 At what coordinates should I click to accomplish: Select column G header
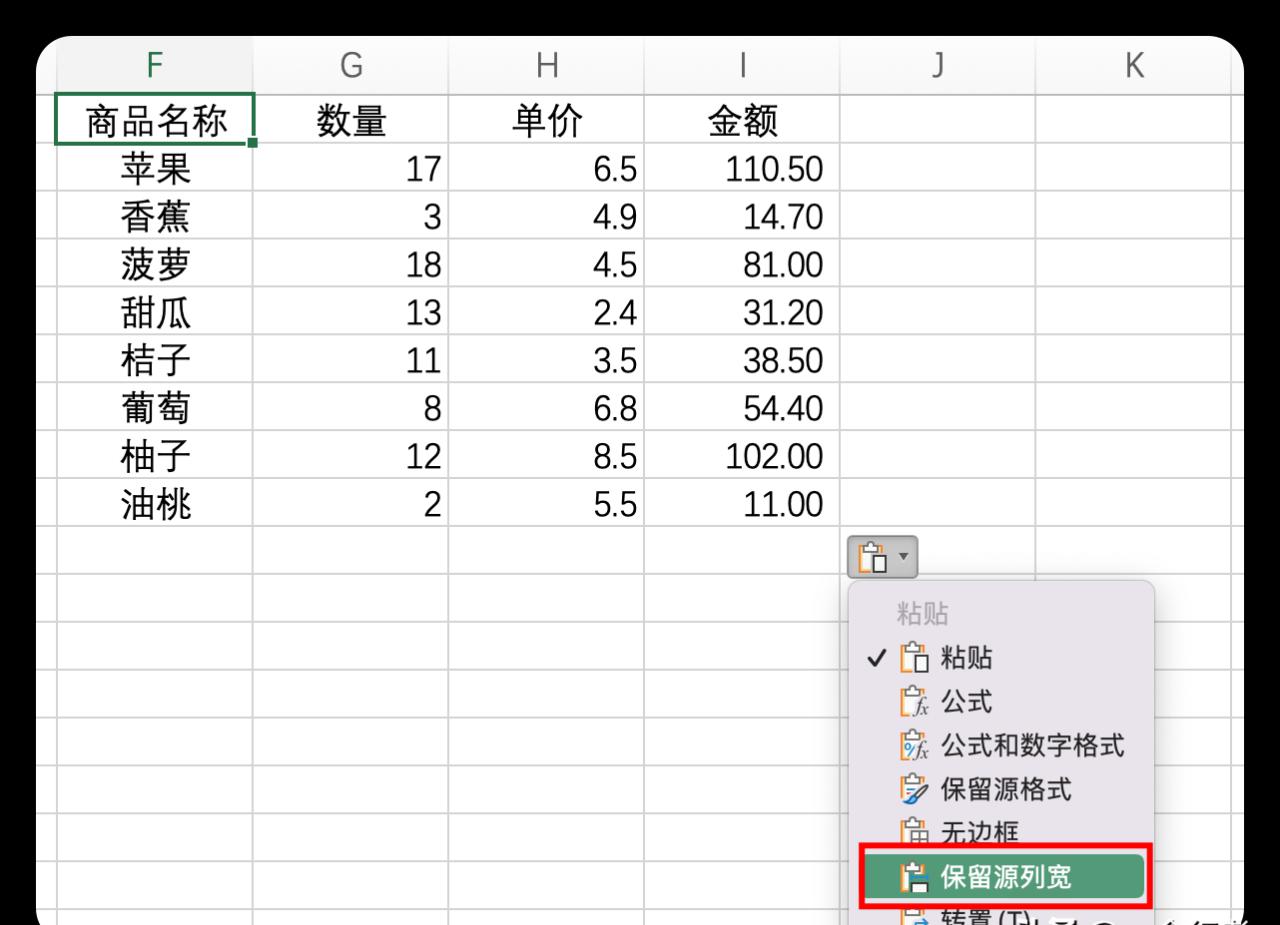pos(350,65)
